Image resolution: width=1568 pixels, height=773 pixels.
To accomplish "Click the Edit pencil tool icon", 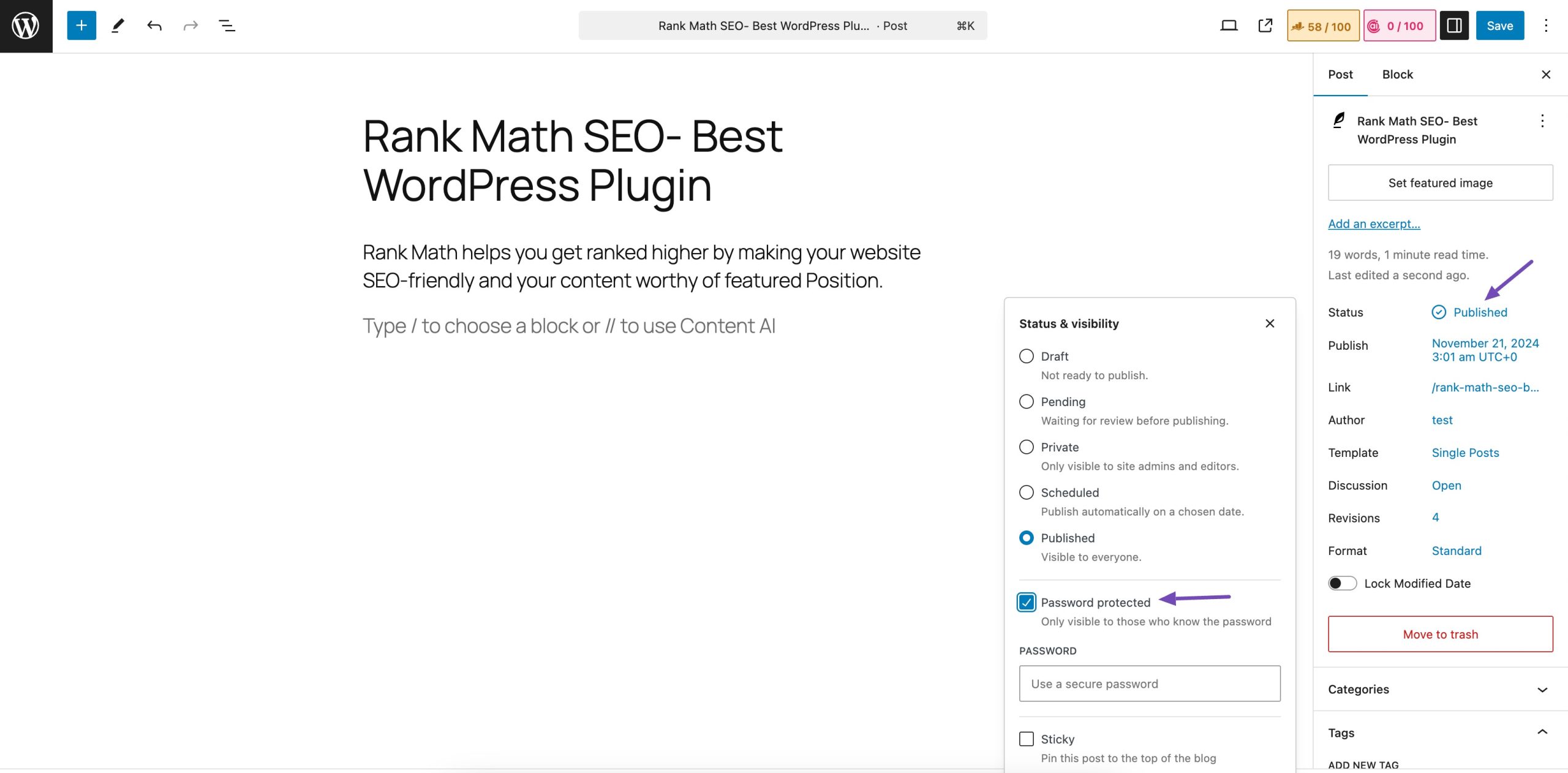I will 117,26.
